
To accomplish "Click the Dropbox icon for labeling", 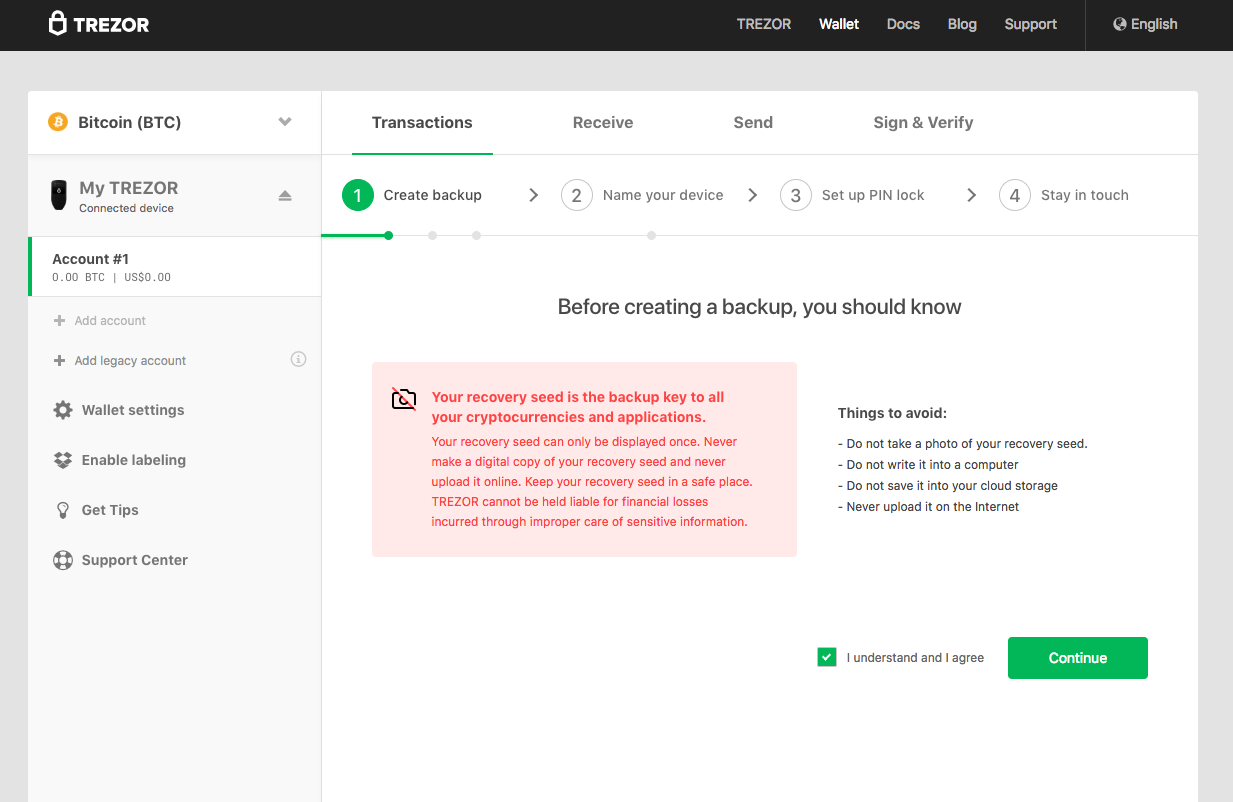I will tap(63, 460).
